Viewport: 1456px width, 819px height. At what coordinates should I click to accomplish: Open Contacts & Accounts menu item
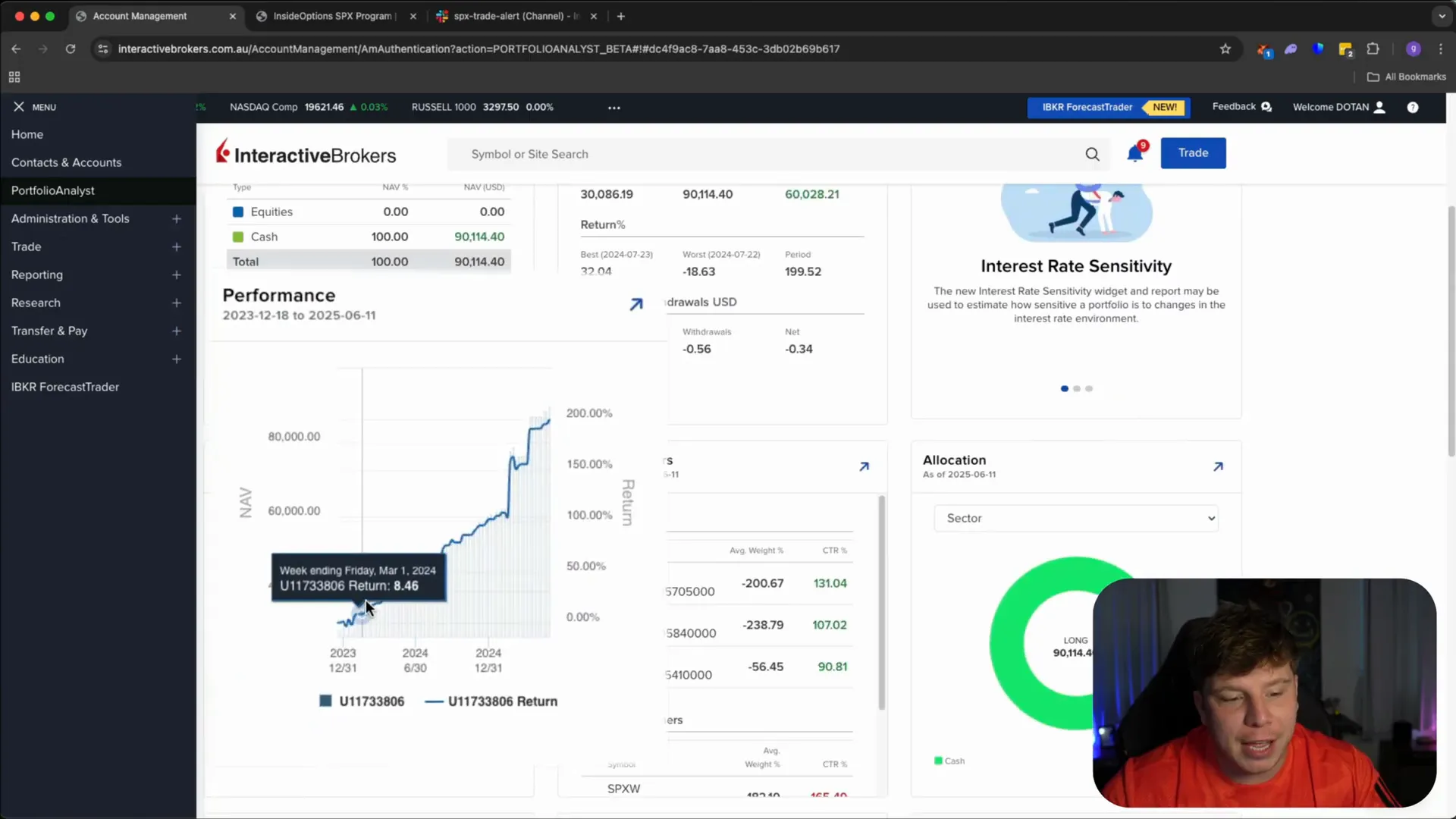point(66,162)
